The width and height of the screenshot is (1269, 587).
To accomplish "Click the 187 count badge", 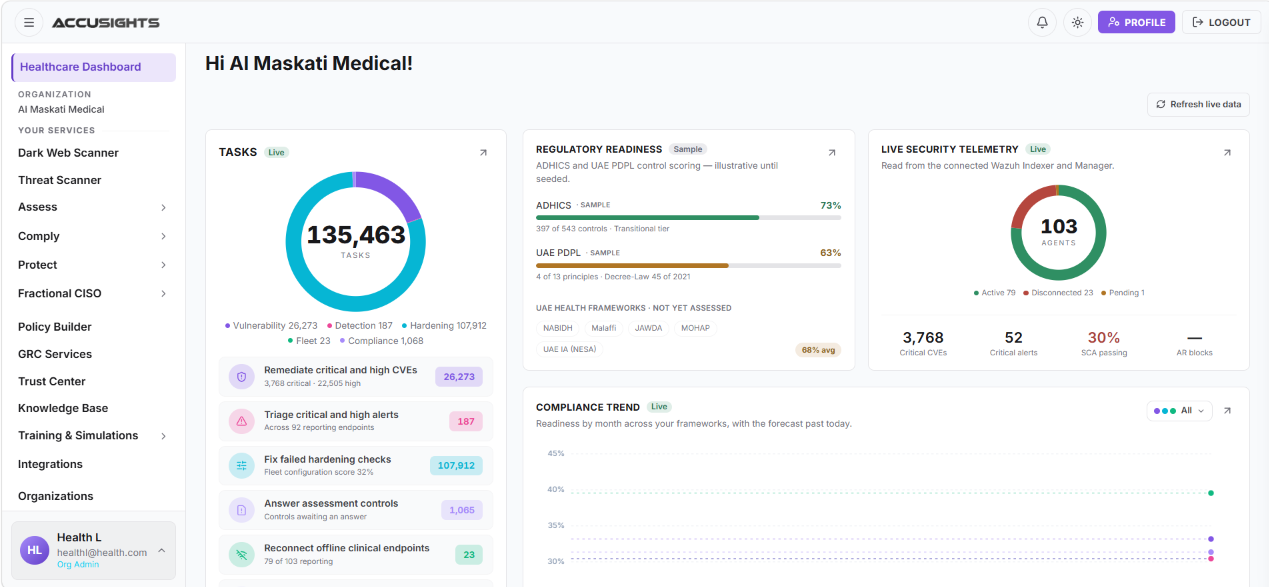I will point(466,421).
